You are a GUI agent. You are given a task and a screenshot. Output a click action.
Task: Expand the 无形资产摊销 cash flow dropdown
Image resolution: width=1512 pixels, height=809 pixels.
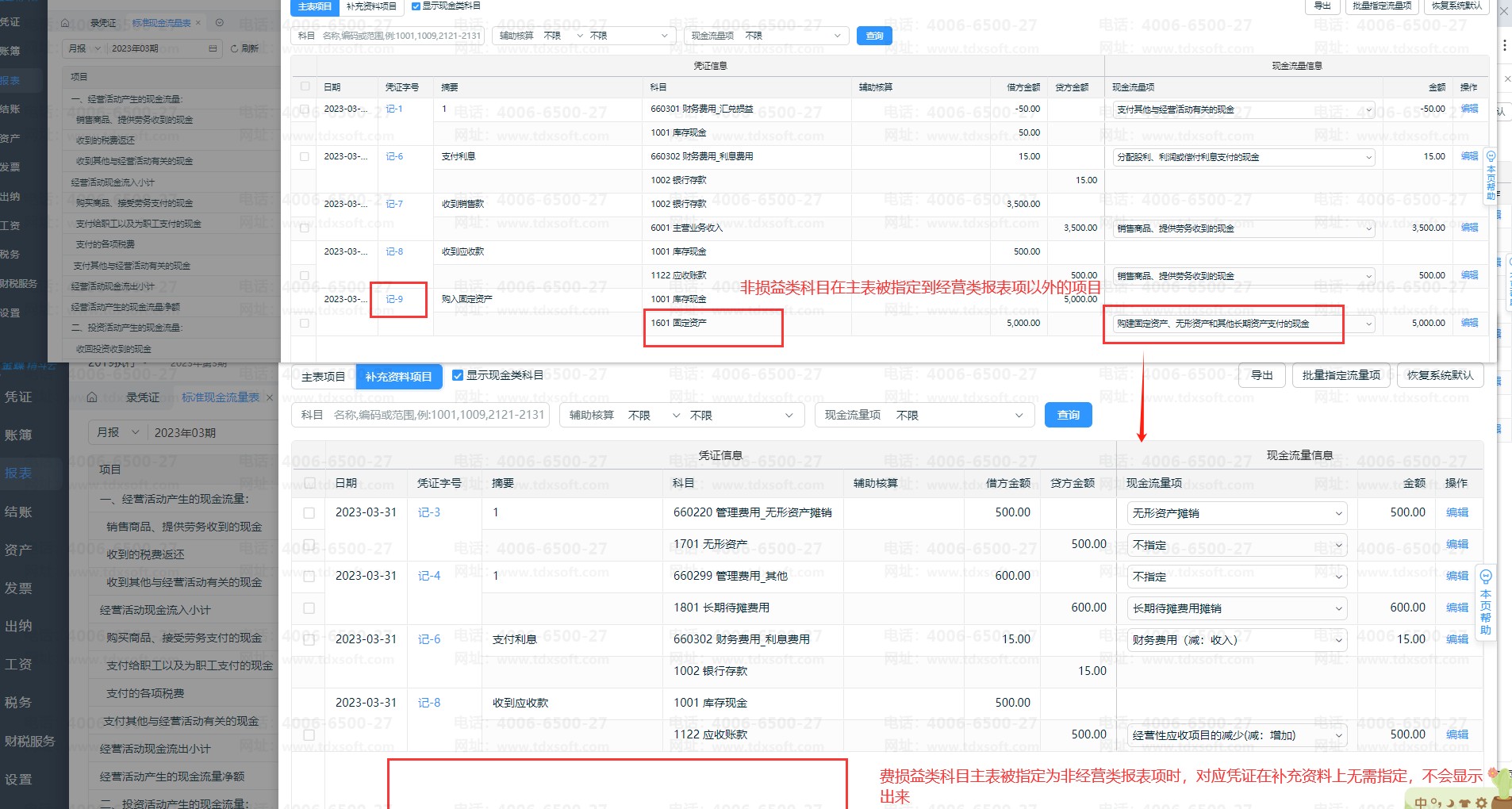click(1339, 514)
